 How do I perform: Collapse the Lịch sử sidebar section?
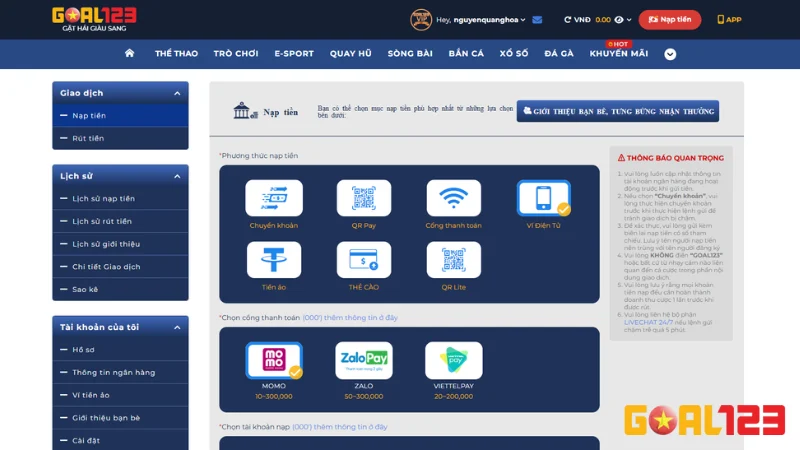click(177, 176)
